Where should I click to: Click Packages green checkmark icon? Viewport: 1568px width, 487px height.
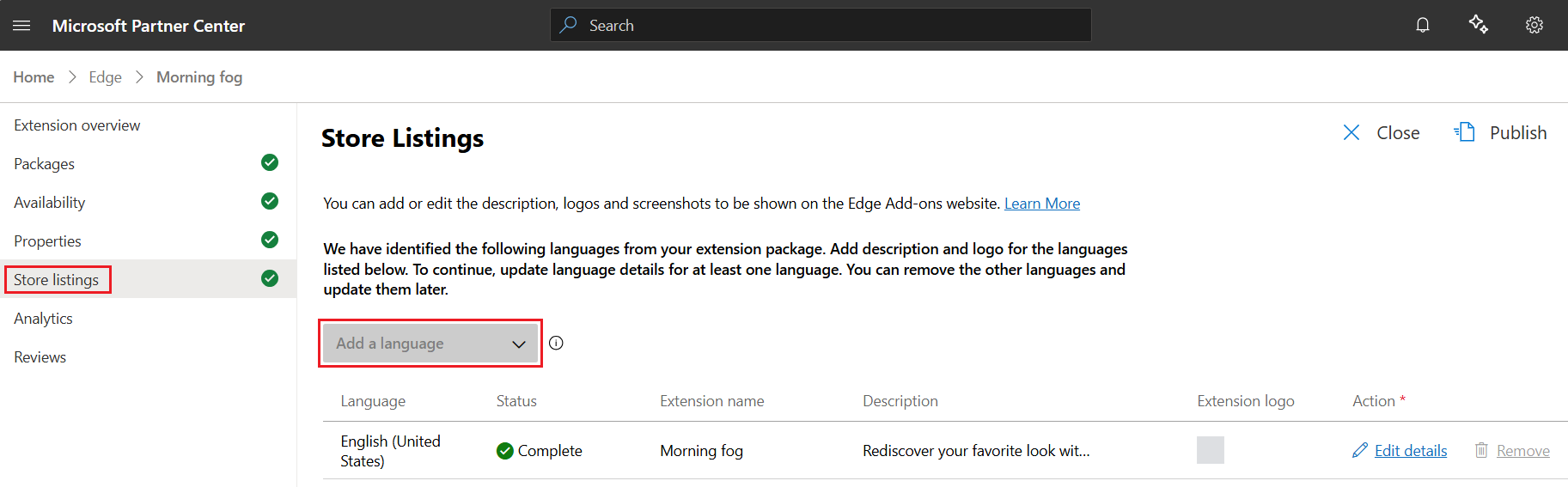coord(270,162)
